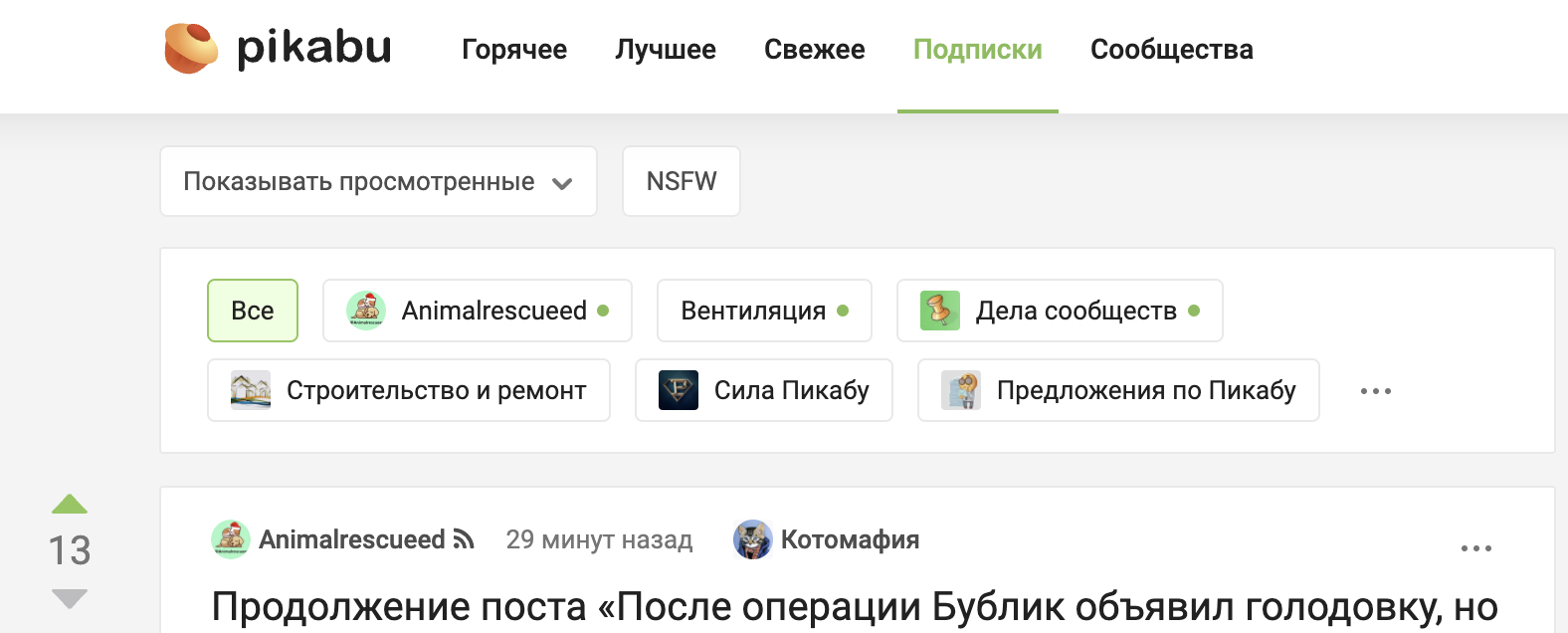Filter by Строительство и ремонт community
This screenshot has height=633, width=1568.
point(409,390)
